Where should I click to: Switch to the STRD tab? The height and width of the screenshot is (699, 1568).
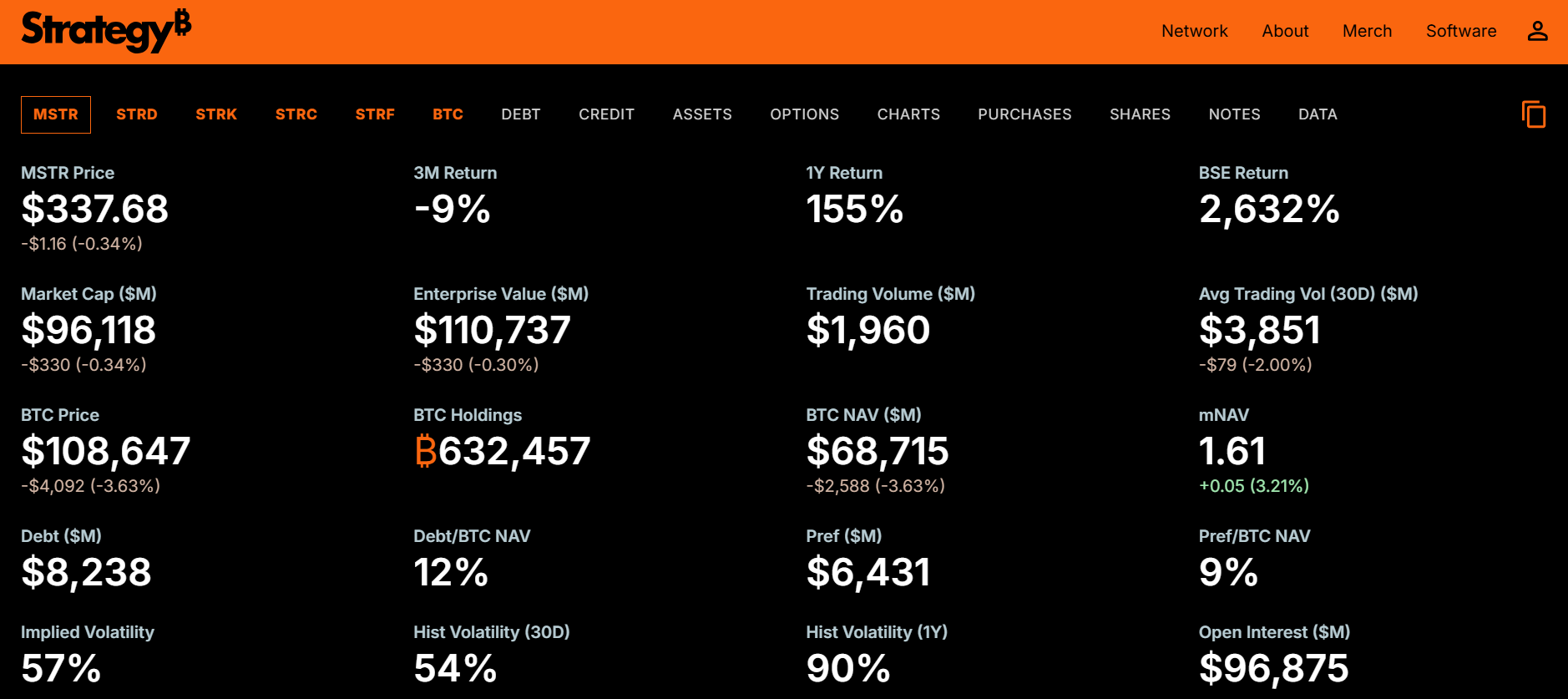coord(137,114)
